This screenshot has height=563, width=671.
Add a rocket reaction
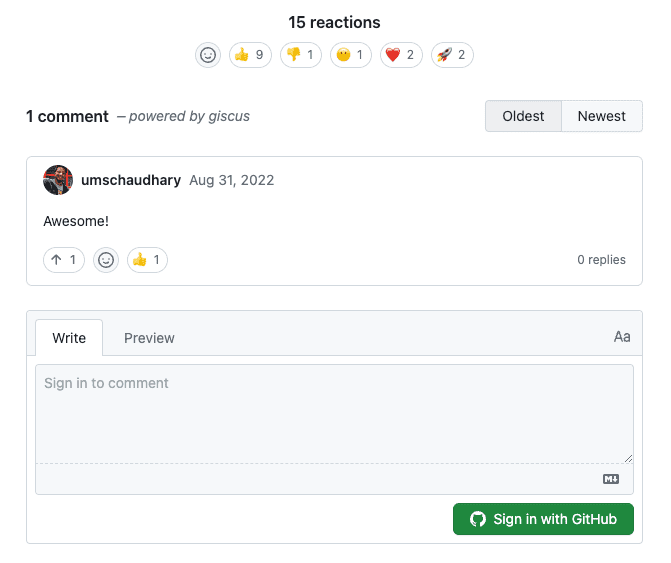[x=452, y=55]
